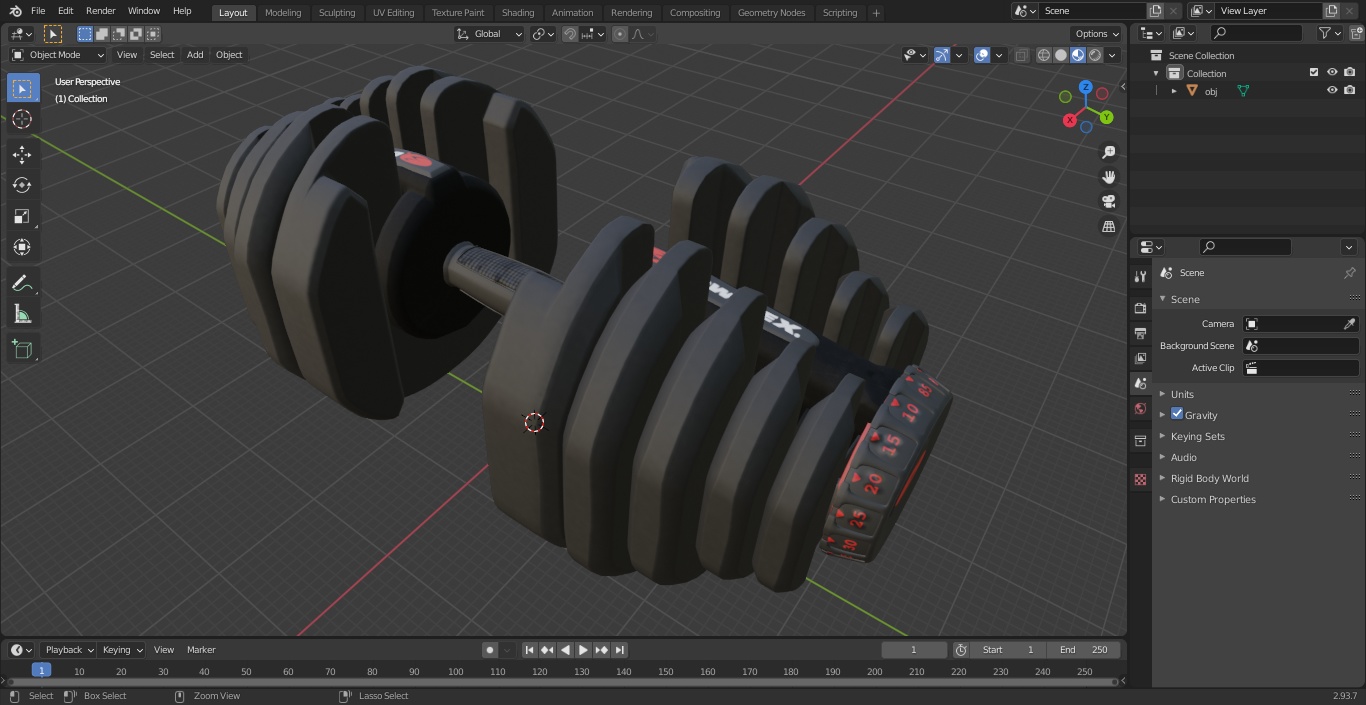Switch to wireframe viewport shading
This screenshot has width=1366, height=705.
[x=1044, y=55]
